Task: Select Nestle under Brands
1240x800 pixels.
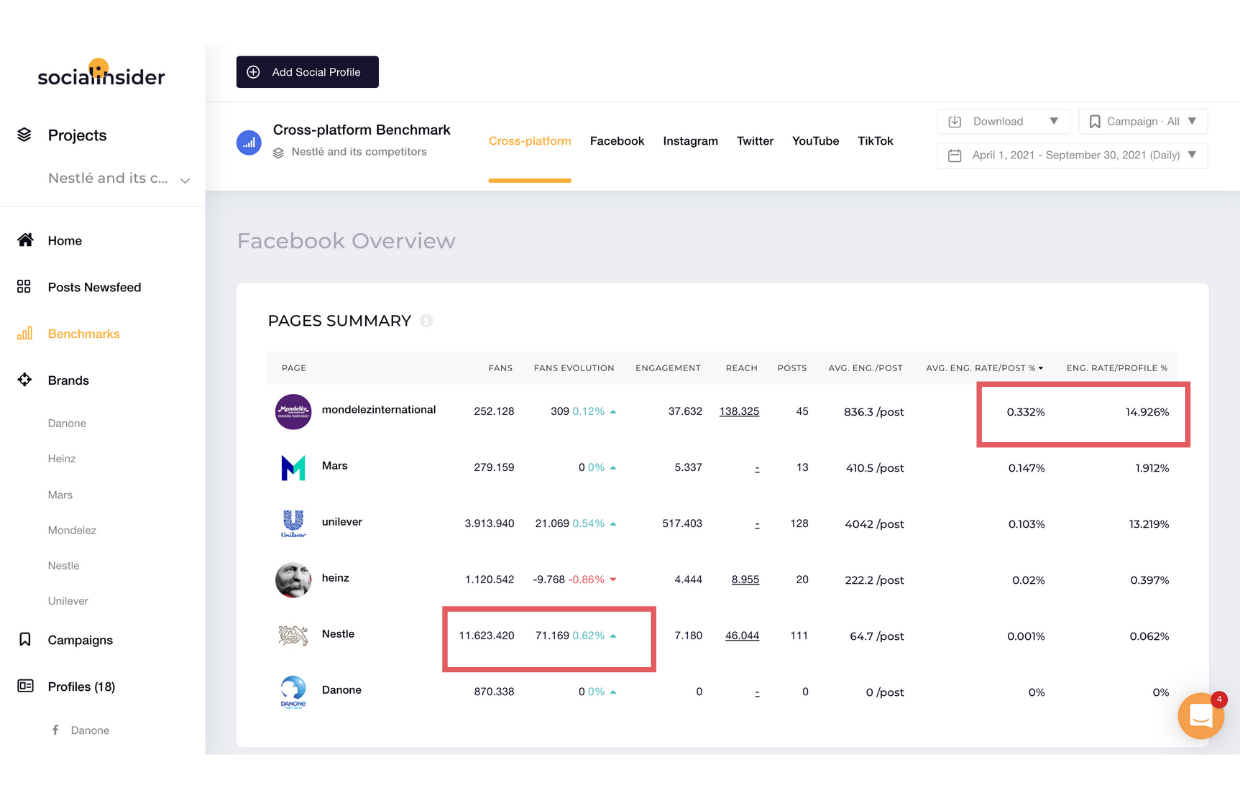Action: (x=63, y=566)
